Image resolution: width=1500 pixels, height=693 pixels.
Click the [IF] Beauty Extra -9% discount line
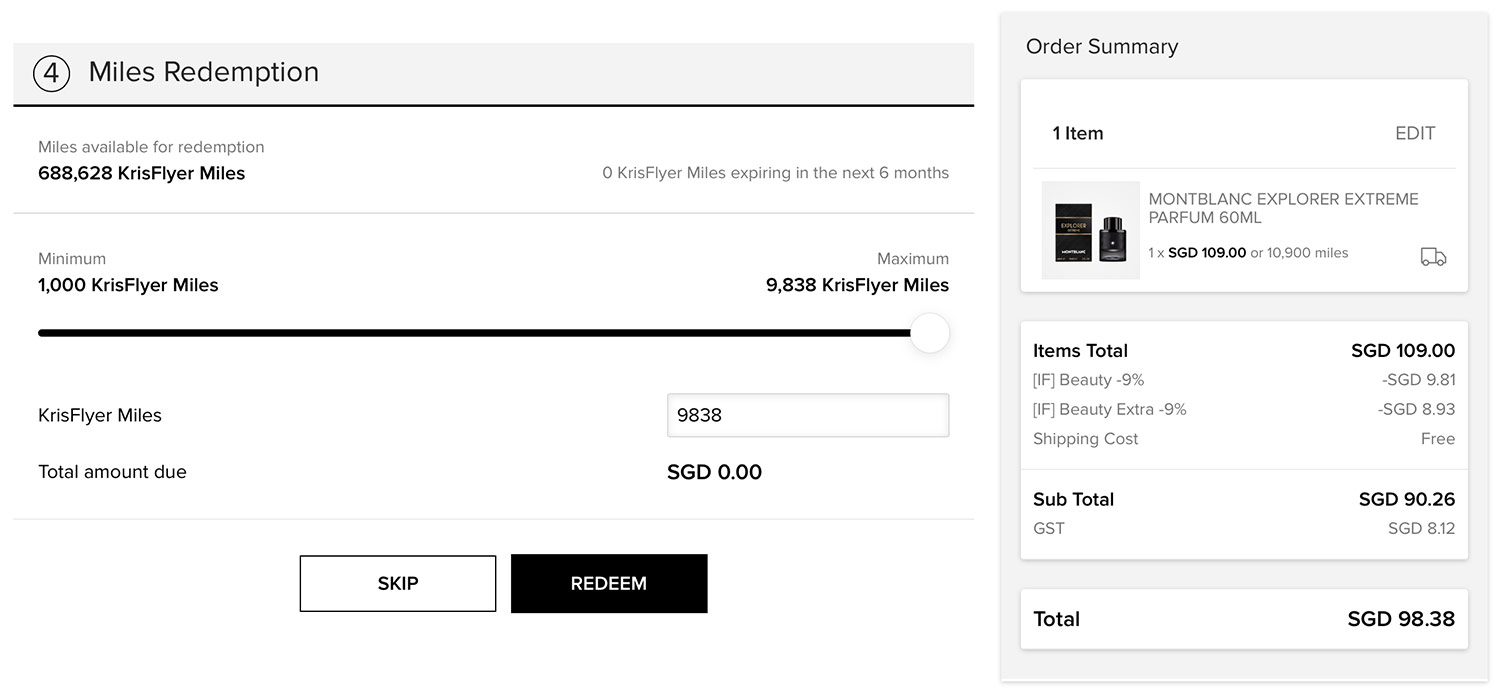coord(1109,409)
